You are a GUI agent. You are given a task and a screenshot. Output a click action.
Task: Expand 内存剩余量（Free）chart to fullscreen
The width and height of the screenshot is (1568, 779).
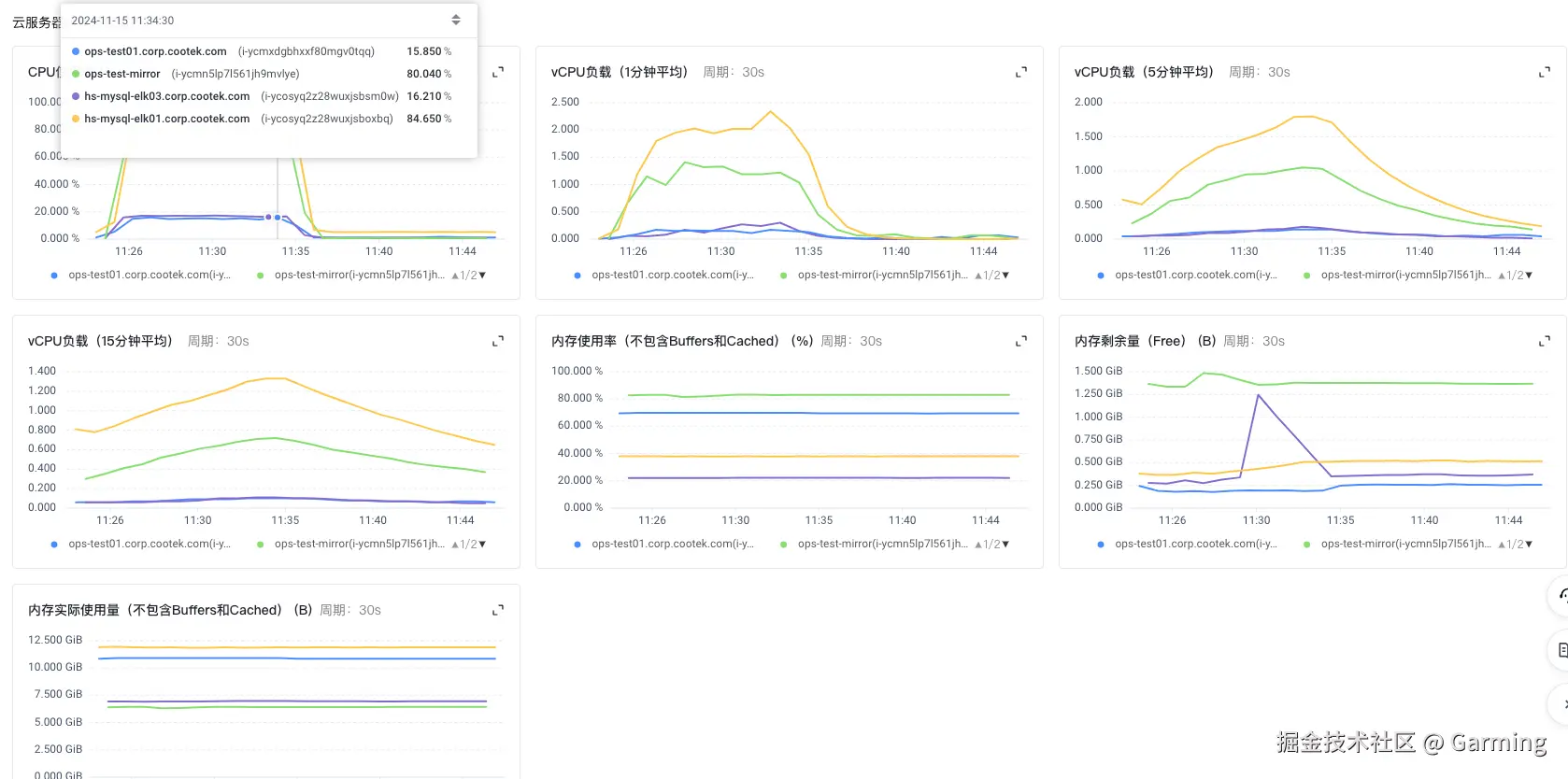[1545, 341]
